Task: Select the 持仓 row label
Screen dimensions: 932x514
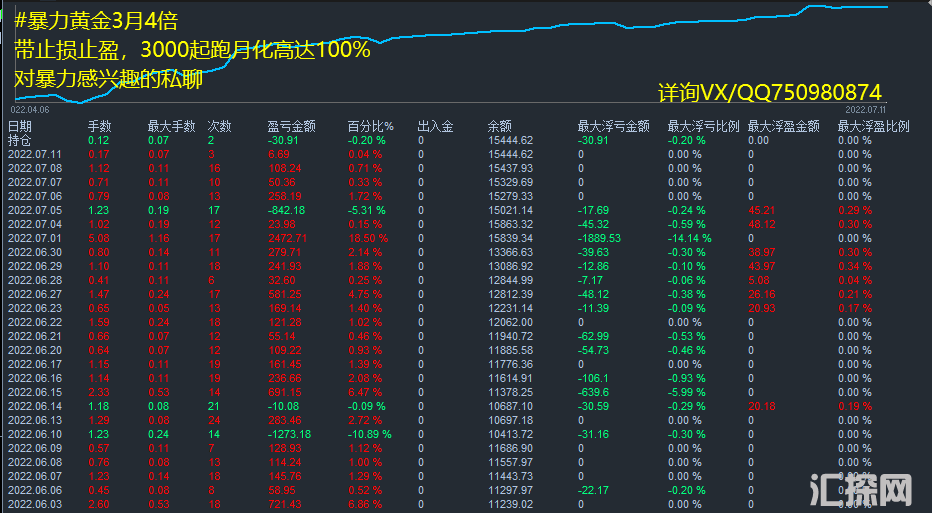Action: click(x=20, y=141)
